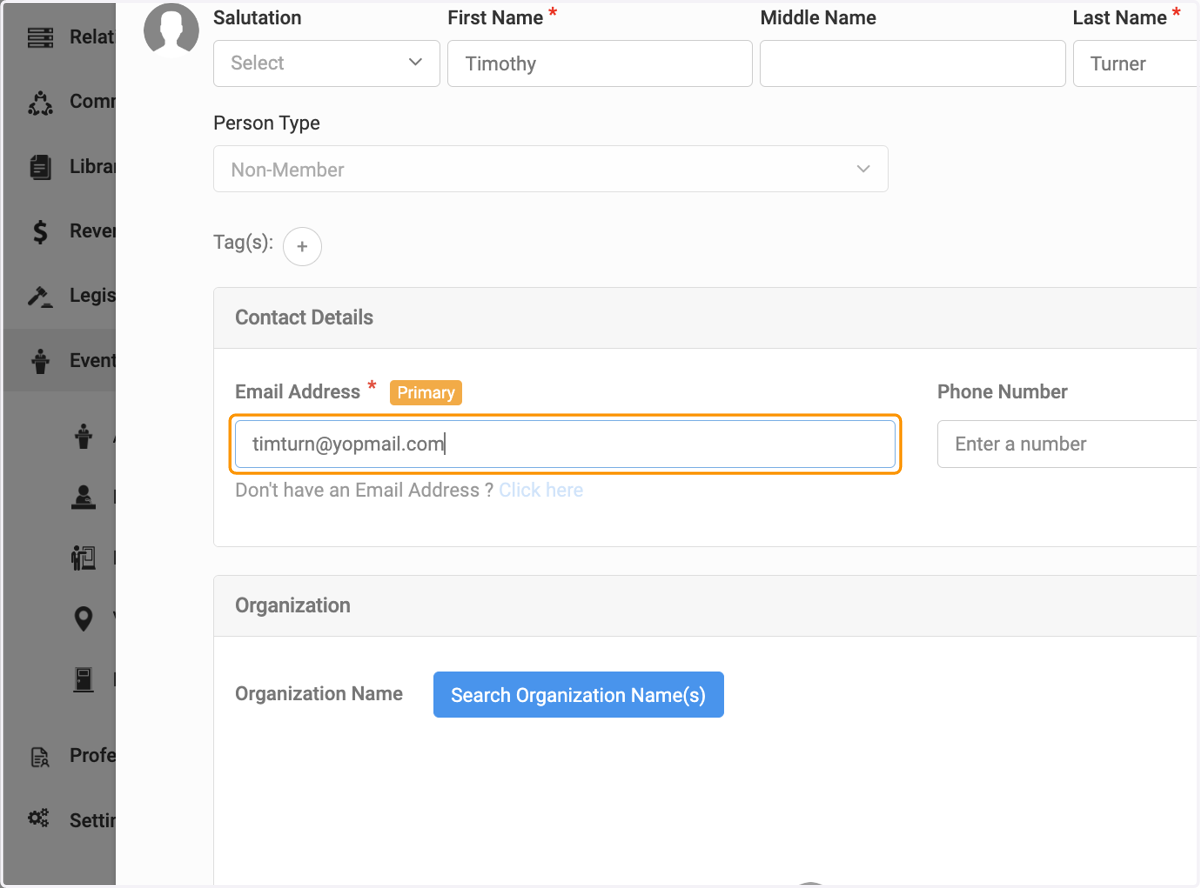
Task: Open the Library sidebar icon
Action: click(40, 167)
